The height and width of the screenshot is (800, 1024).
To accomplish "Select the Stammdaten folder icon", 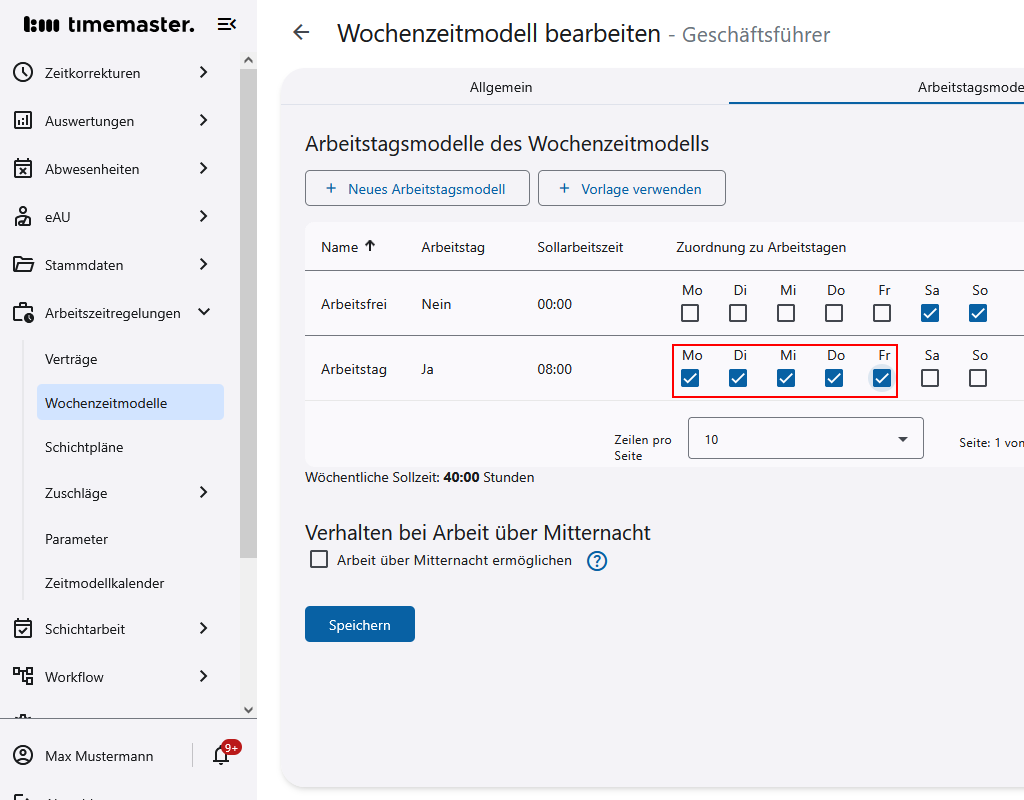I will 22,264.
